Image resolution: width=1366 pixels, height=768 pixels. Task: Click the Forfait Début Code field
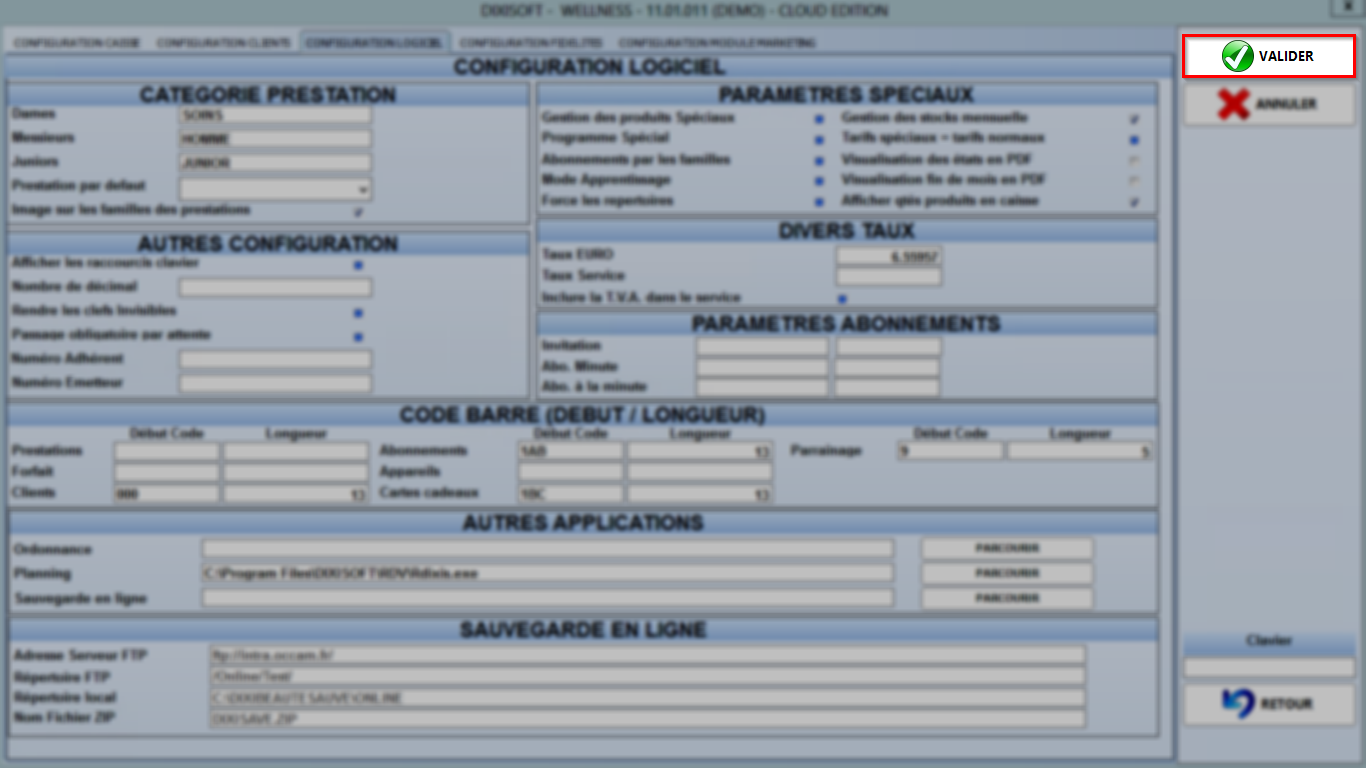tap(167, 473)
